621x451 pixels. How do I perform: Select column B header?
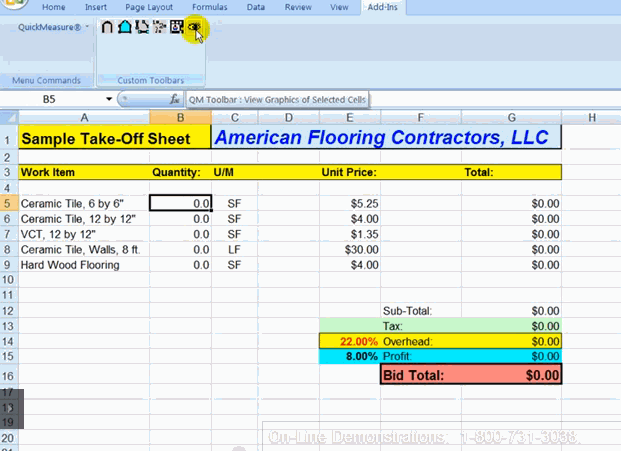pyautogui.click(x=180, y=118)
